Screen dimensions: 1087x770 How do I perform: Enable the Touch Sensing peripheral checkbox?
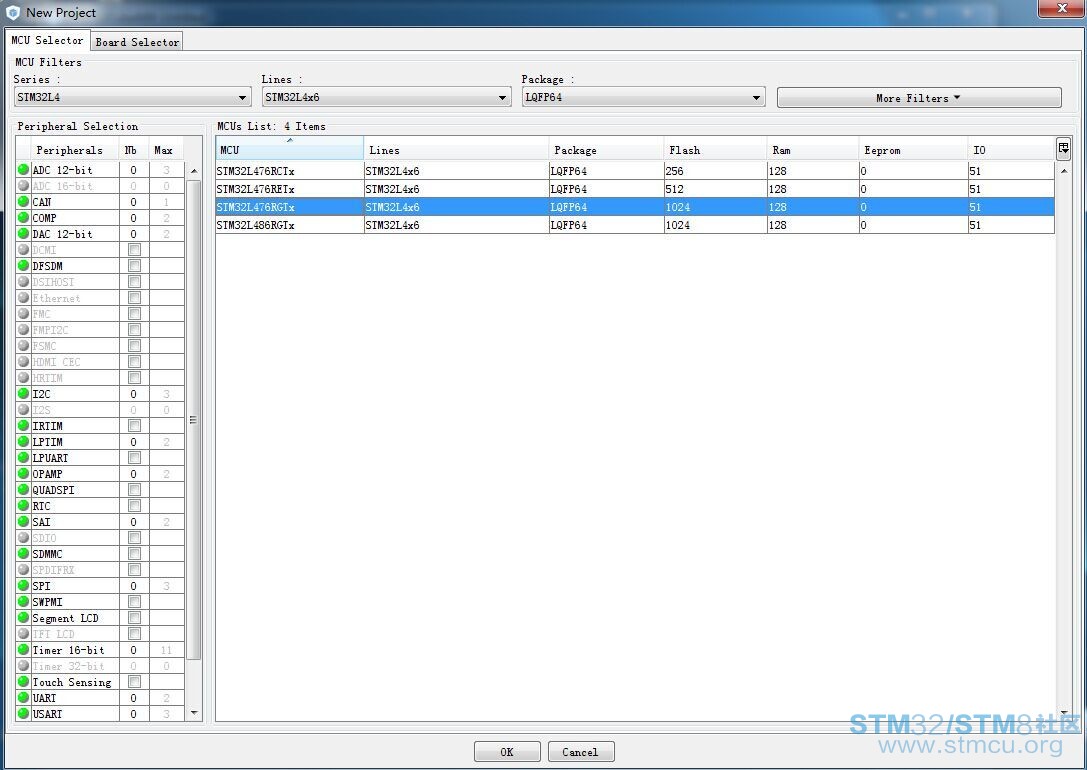134,681
